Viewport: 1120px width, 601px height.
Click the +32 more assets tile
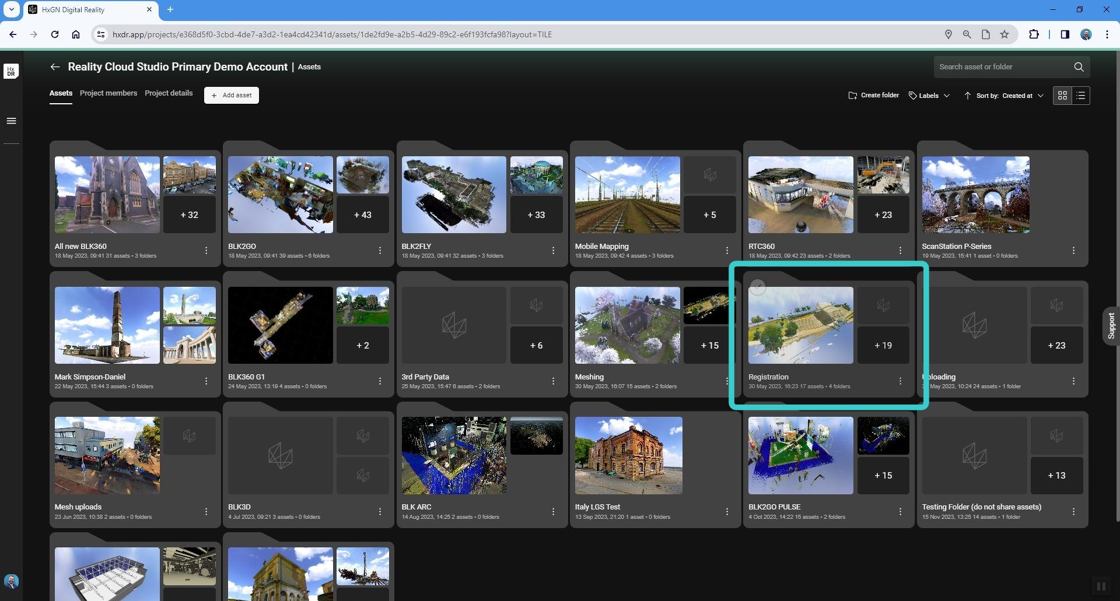click(x=189, y=214)
